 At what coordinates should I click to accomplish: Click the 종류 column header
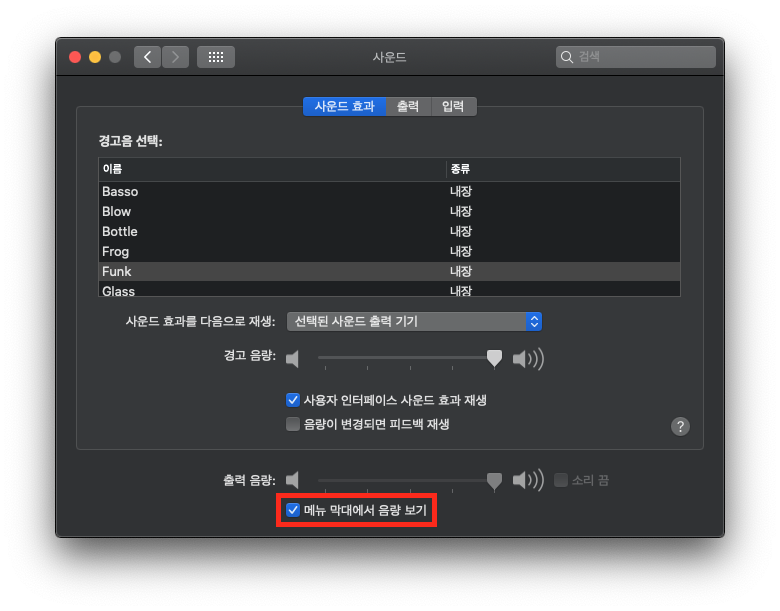coord(563,169)
